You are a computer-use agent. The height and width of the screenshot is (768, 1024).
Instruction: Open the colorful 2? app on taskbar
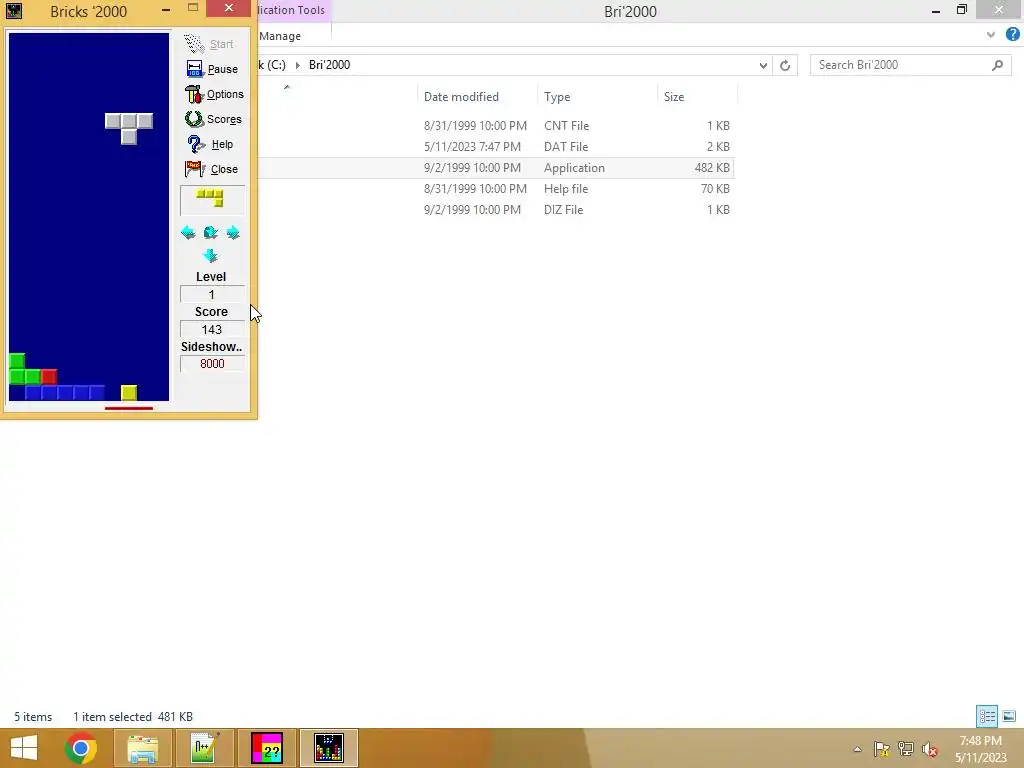coord(266,748)
